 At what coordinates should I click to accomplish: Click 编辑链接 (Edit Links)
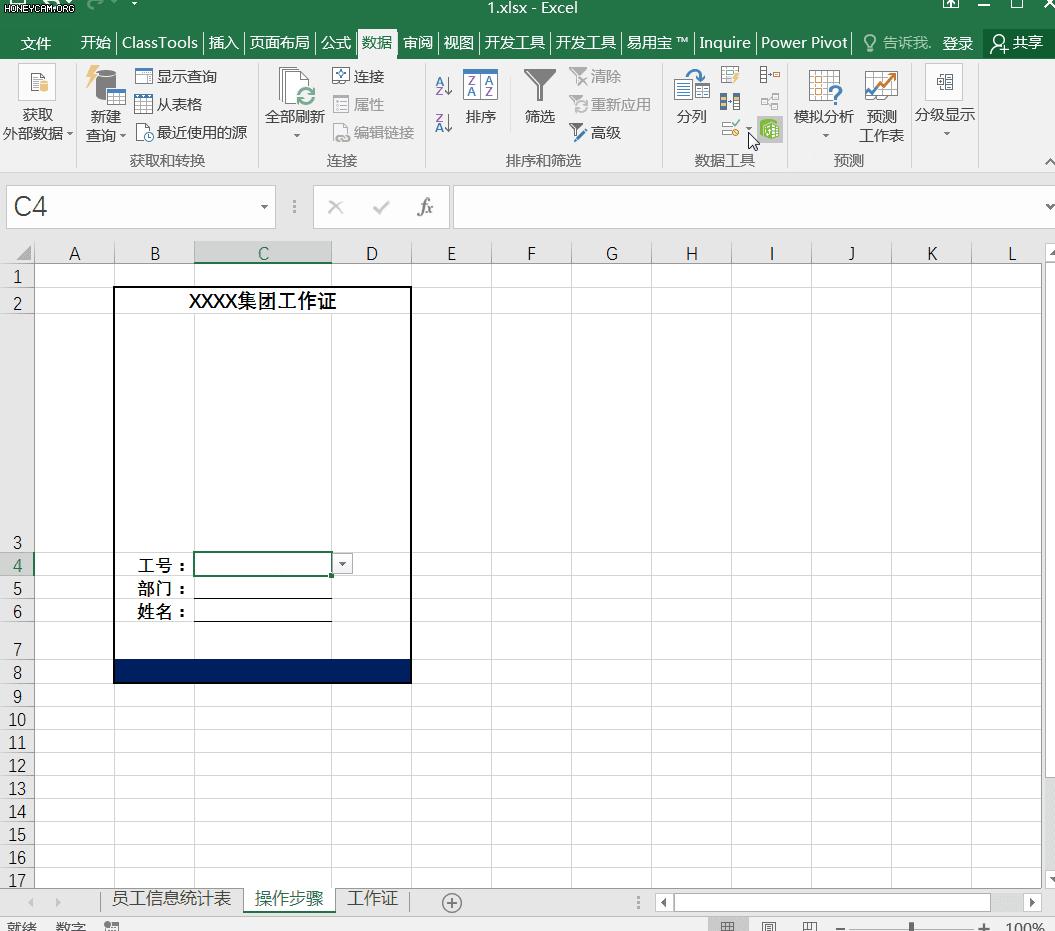pyautogui.click(x=373, y=133)
